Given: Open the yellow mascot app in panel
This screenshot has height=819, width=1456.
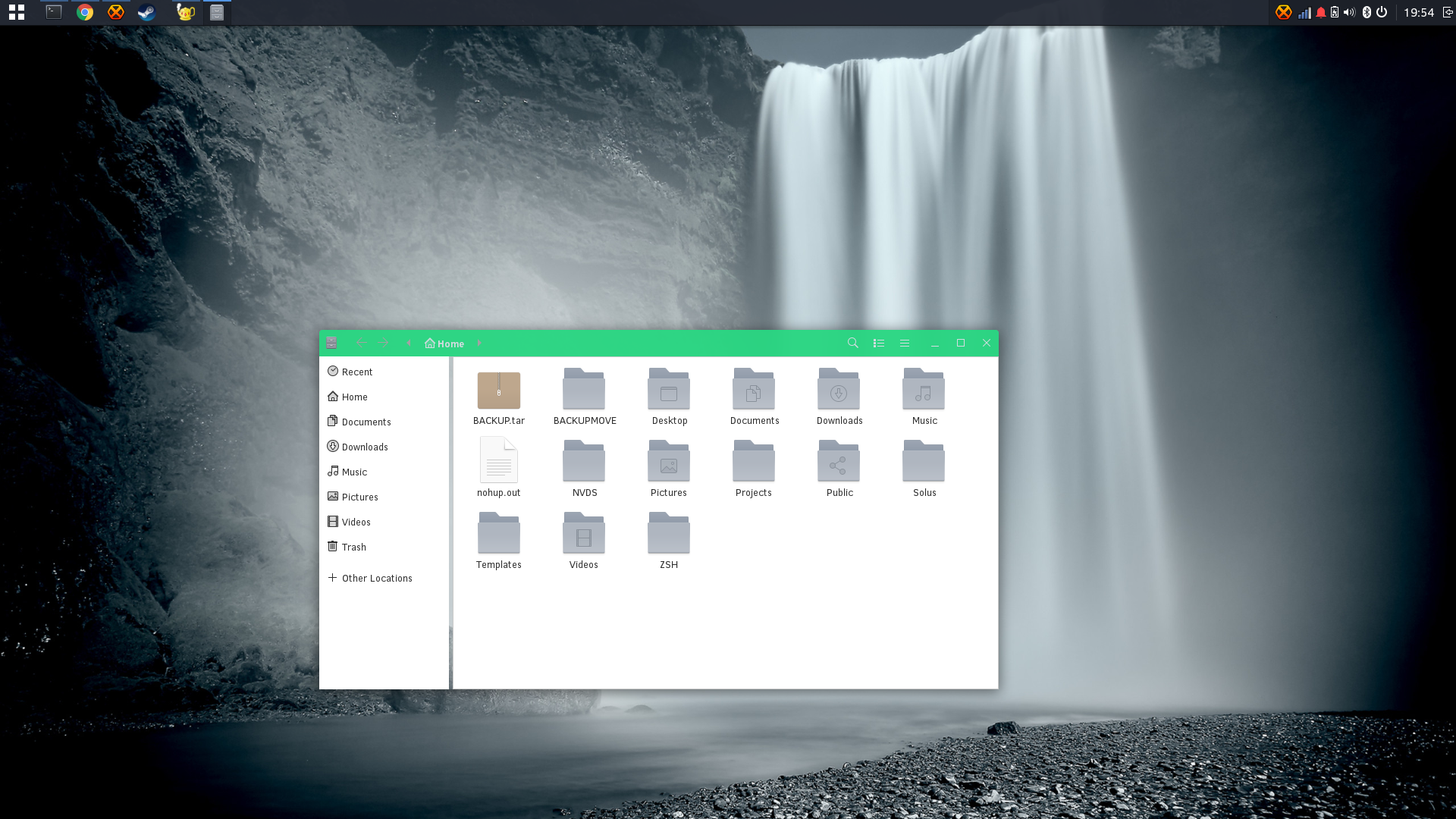Looking at the screenshot, I should (x=186, y=12).
